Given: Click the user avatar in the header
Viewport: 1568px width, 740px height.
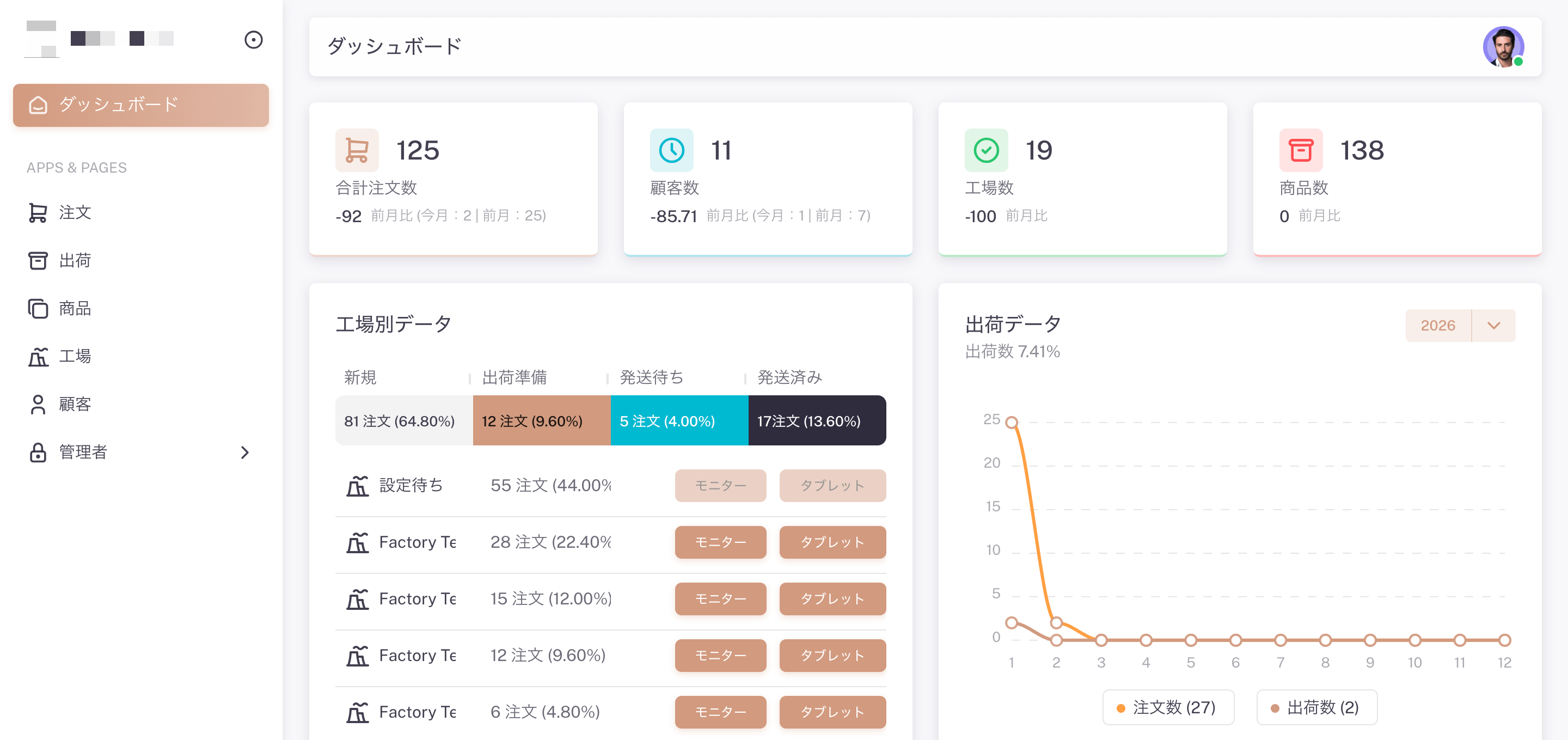Looking at the screenshot, I should (x=1502, y=46).
